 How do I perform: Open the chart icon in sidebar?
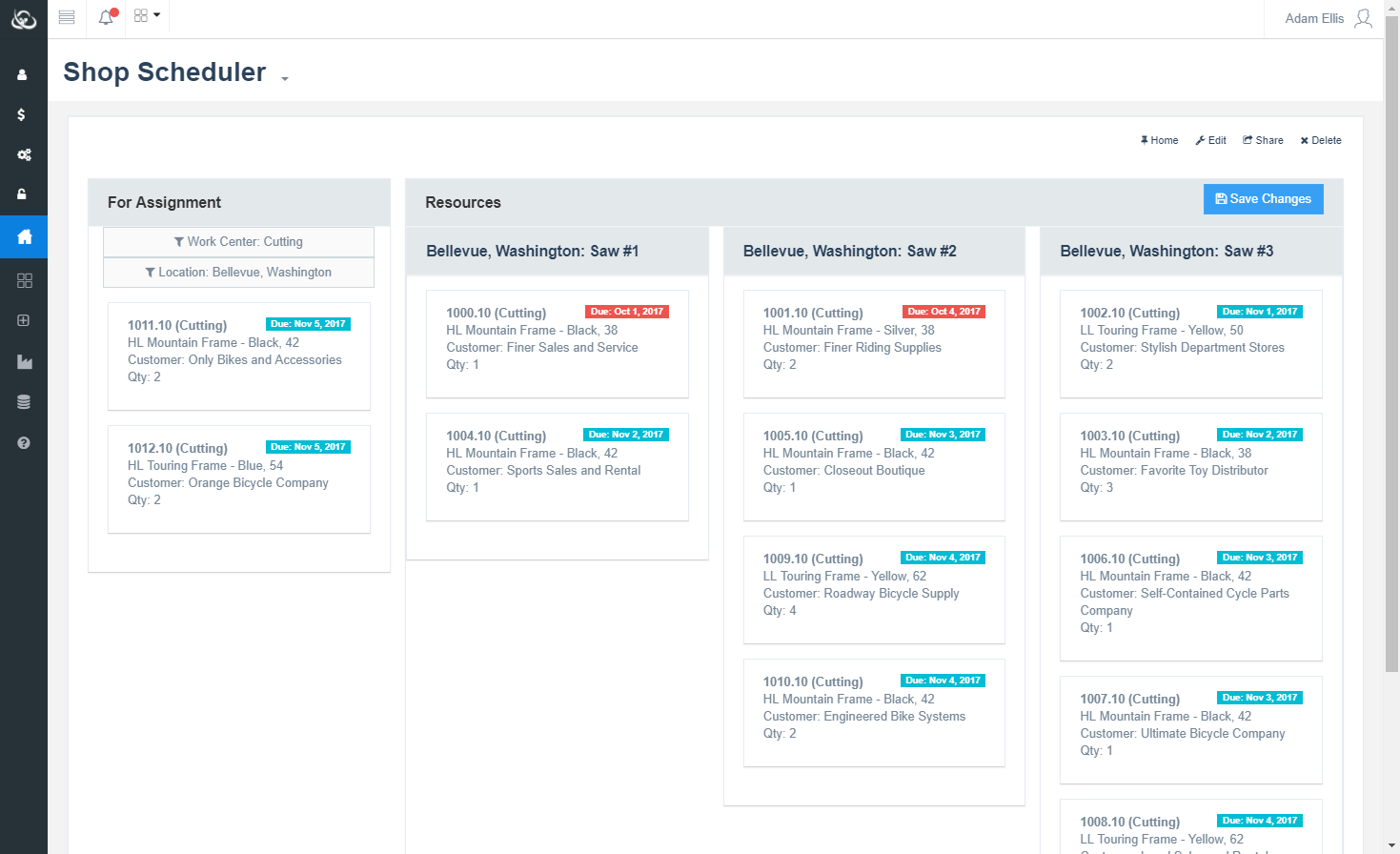pos(24,361)
